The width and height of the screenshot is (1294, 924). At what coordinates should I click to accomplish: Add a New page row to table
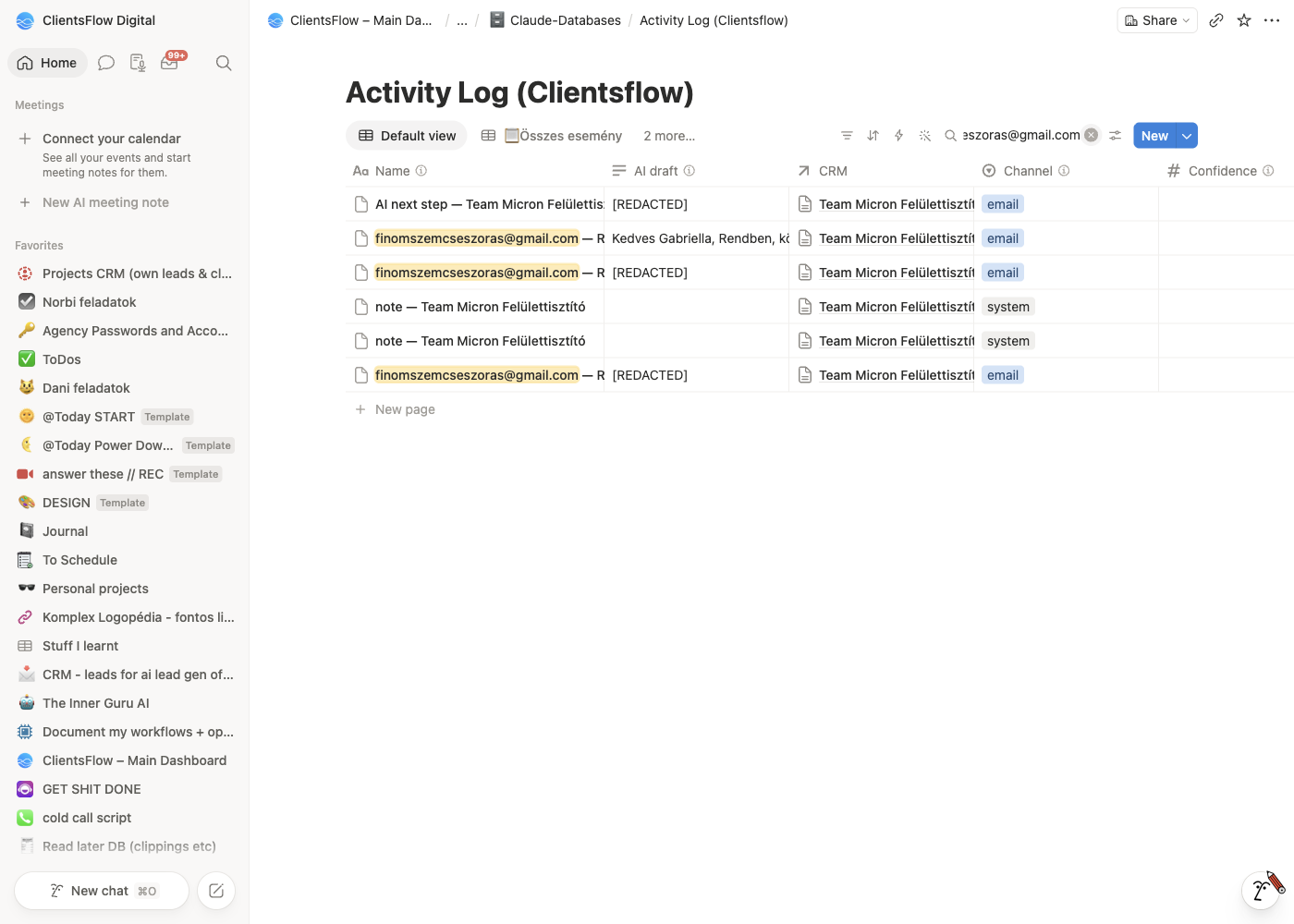coord(405,409)
